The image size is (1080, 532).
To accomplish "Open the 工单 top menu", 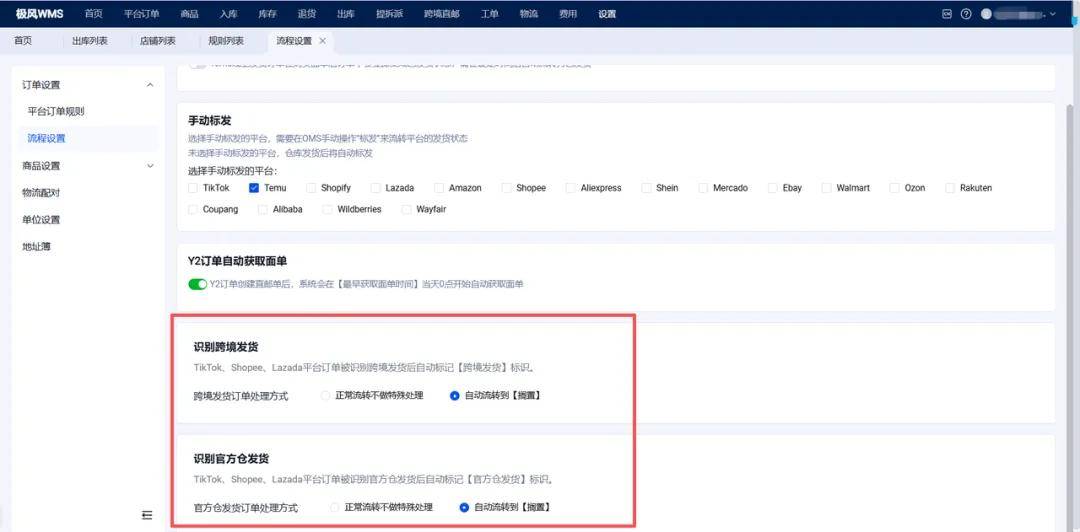I will [490, 14].
